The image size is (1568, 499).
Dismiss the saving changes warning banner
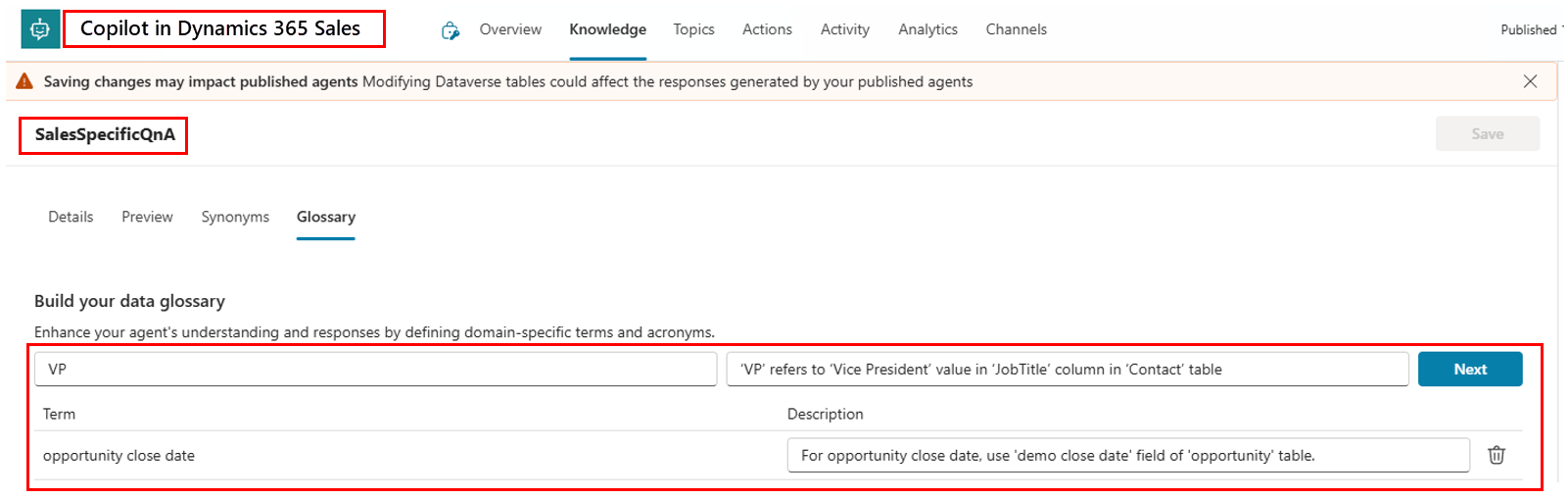tap(1530, 81)
